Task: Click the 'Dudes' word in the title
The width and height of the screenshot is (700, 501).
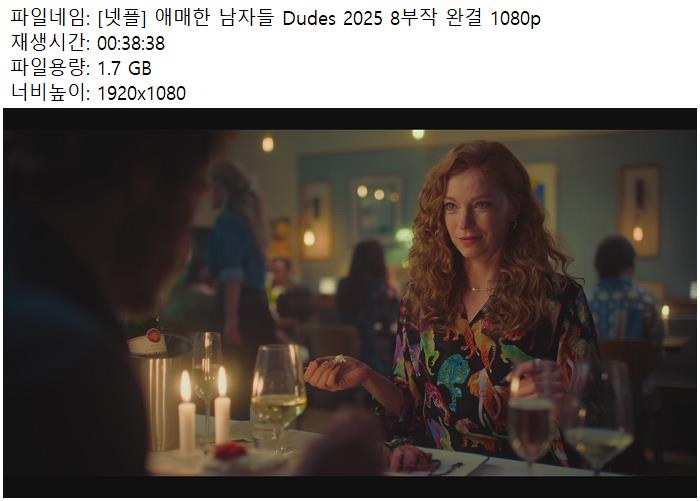Action: tap(309, 18)
